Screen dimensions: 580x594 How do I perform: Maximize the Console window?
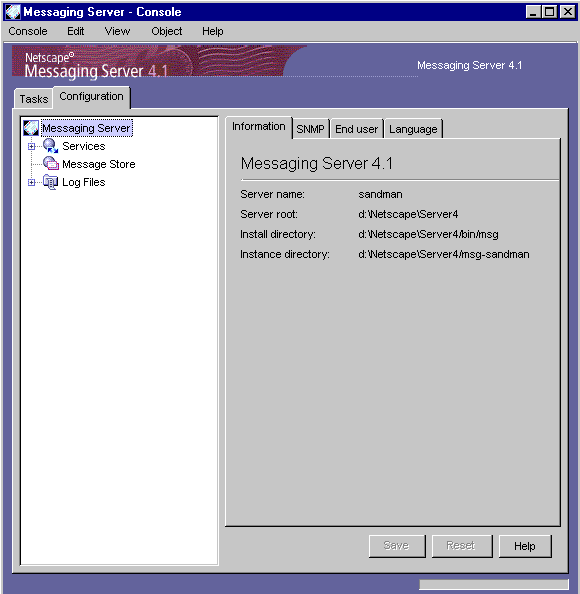pyautogui.click(x=550, y=12)
